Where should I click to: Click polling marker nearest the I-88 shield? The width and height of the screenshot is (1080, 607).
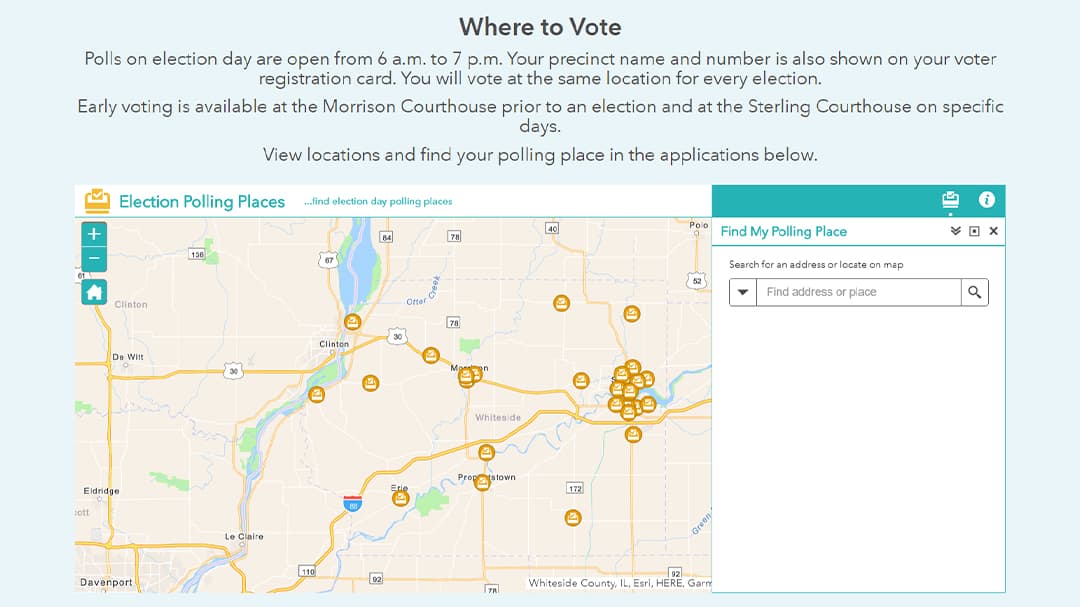point(401,497)
